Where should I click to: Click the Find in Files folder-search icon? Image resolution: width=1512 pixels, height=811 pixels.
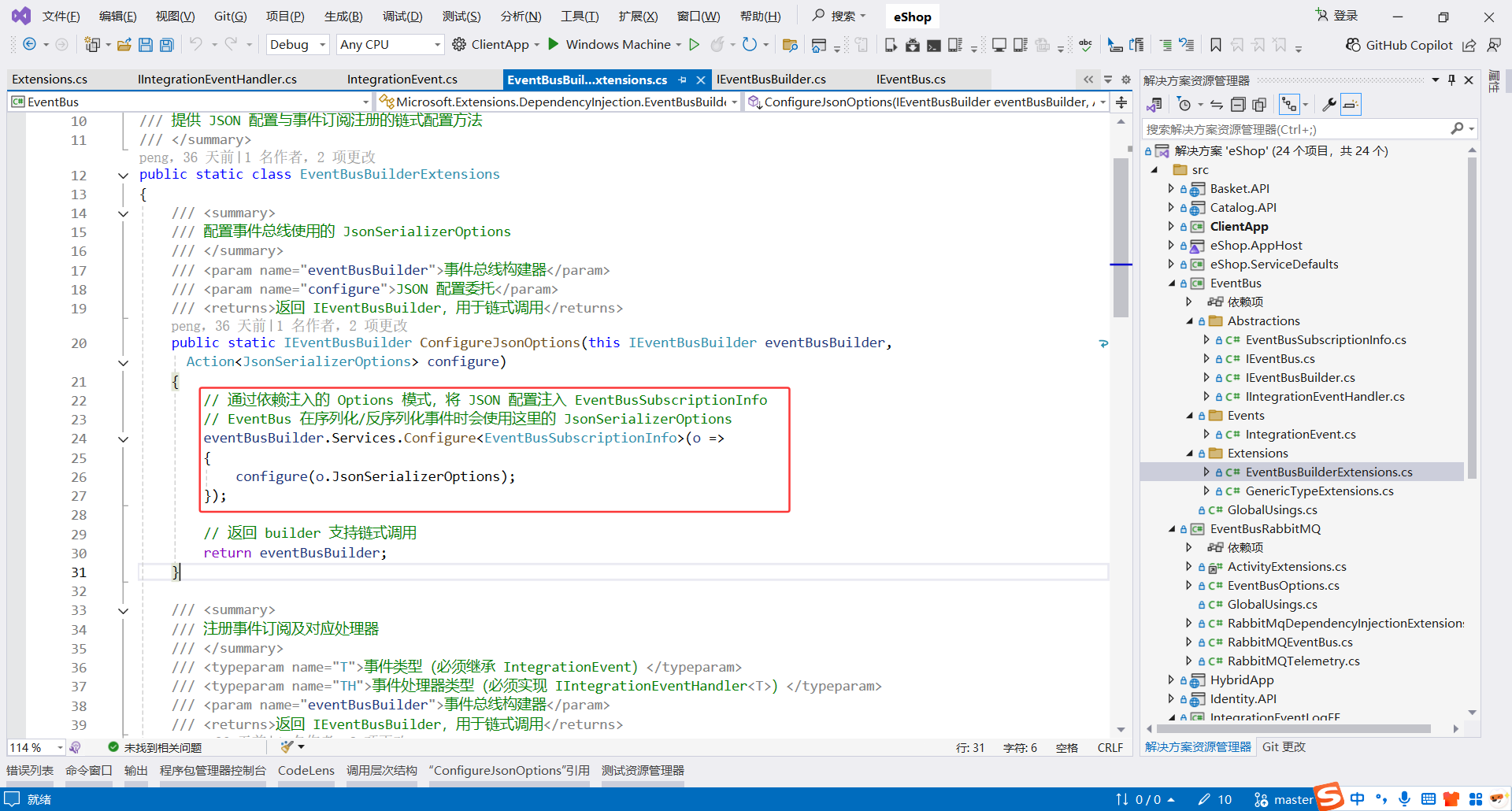[790, 45]
